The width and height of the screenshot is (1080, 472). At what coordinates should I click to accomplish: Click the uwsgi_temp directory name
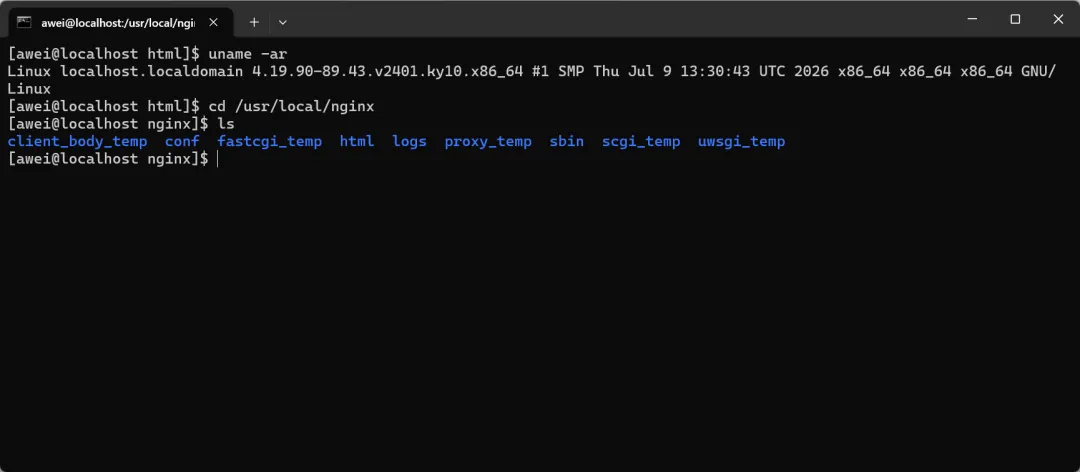[741, 142]
